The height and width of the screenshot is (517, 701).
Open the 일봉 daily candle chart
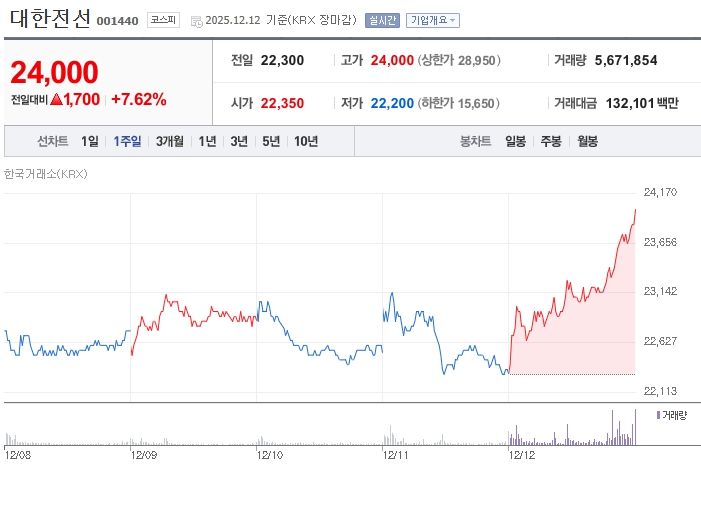pyautogui.click(x=516, y=141)
